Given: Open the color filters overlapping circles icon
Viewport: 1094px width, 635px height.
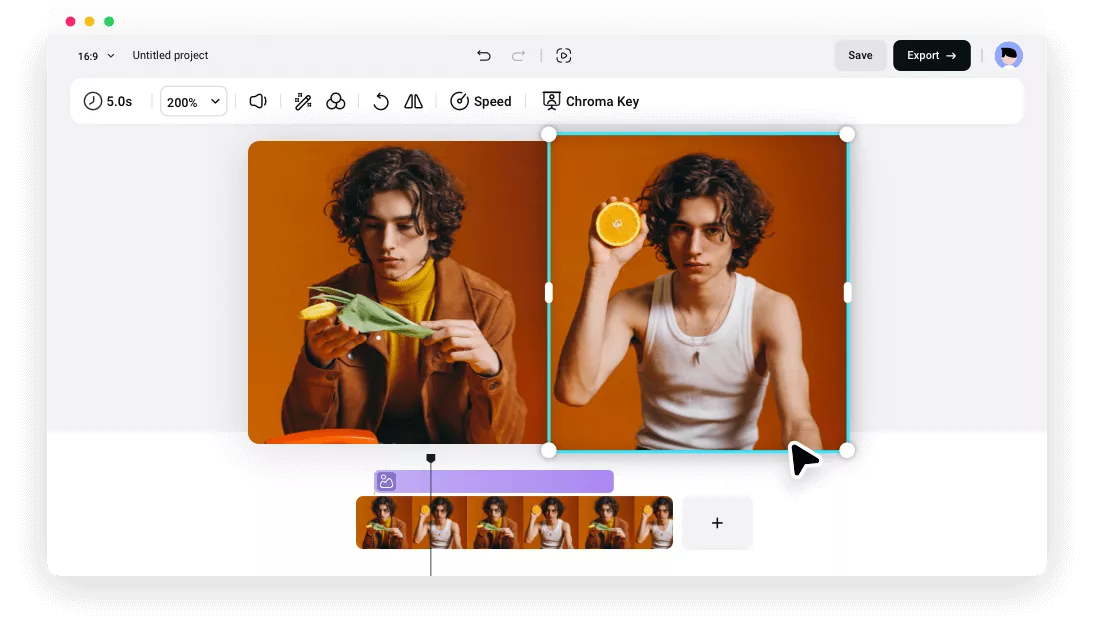Looking at the screenshot, I should click(x=336, y=101).
